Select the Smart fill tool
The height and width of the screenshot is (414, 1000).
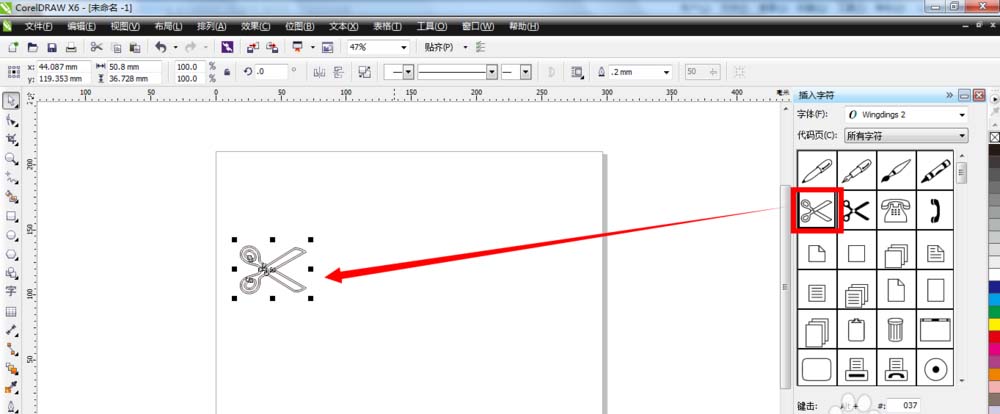[11, 196]
